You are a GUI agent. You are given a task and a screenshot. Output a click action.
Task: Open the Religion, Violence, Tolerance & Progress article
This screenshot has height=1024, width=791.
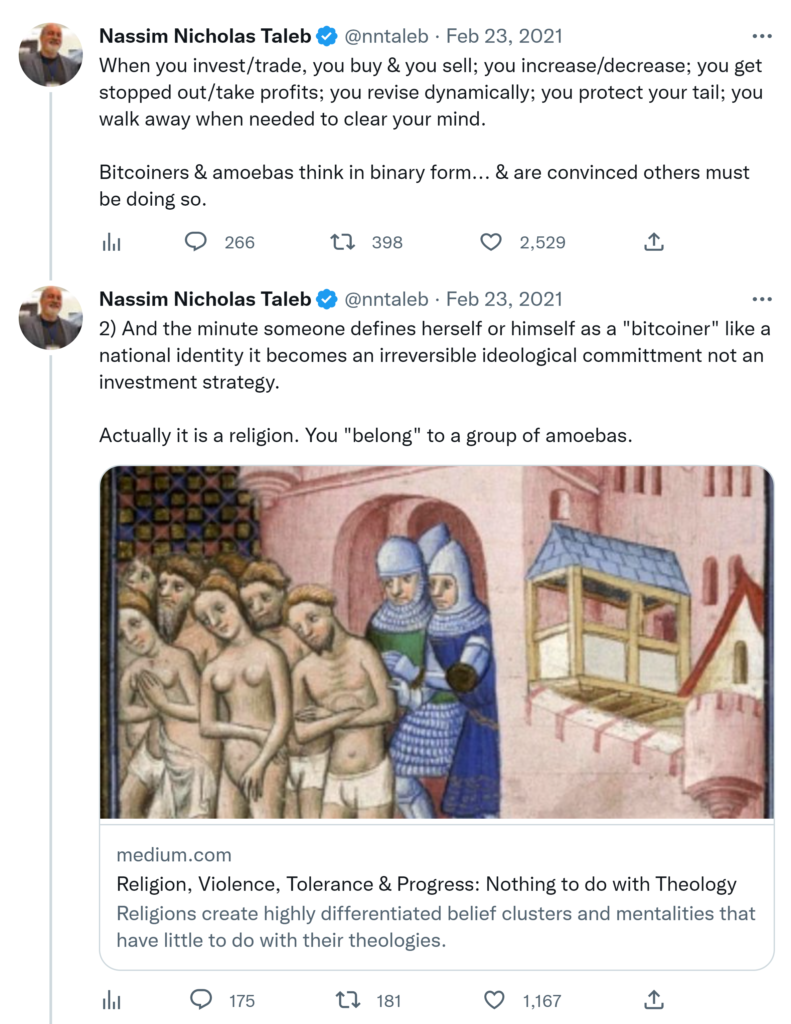426,884
